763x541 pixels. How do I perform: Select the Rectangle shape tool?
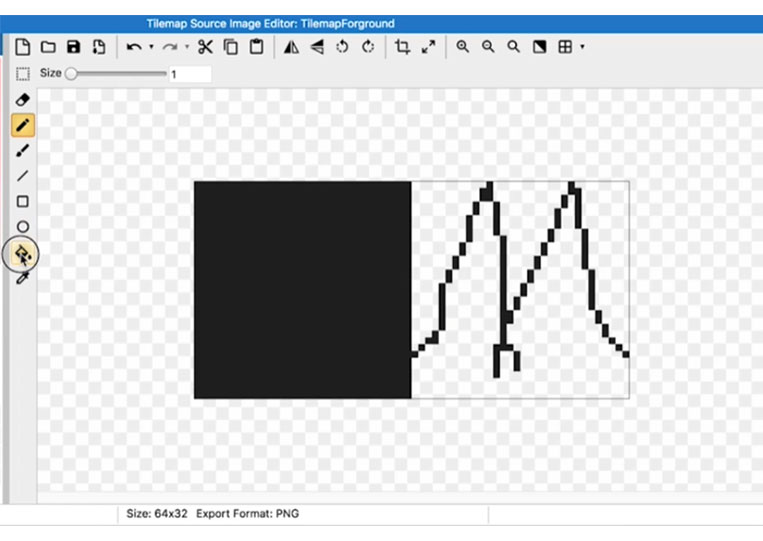[23, 201]
